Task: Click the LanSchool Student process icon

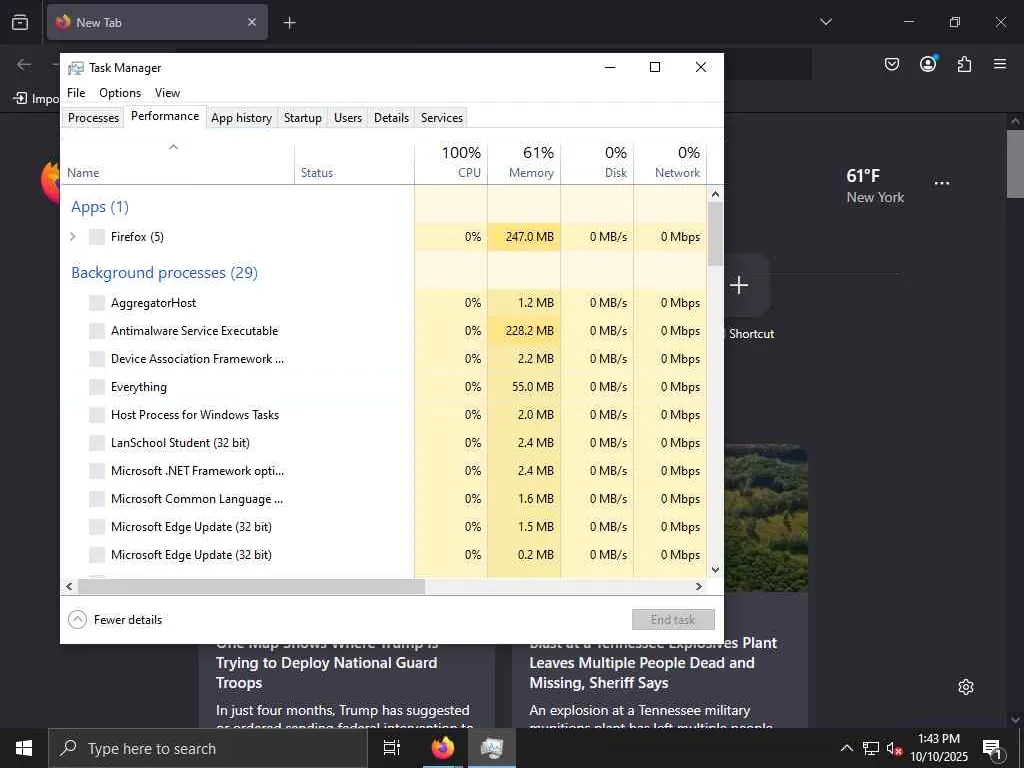Action: pos(97,443)
